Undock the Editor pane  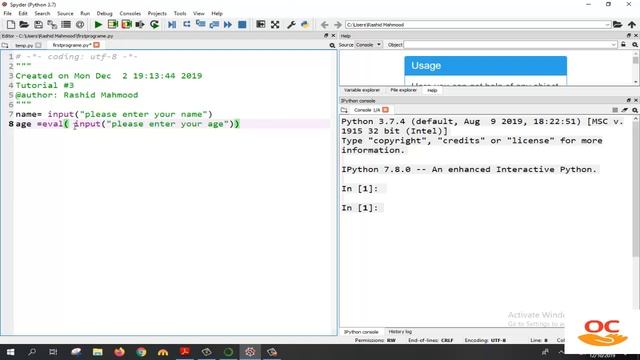pyautogui.click(x=326, y=36)
